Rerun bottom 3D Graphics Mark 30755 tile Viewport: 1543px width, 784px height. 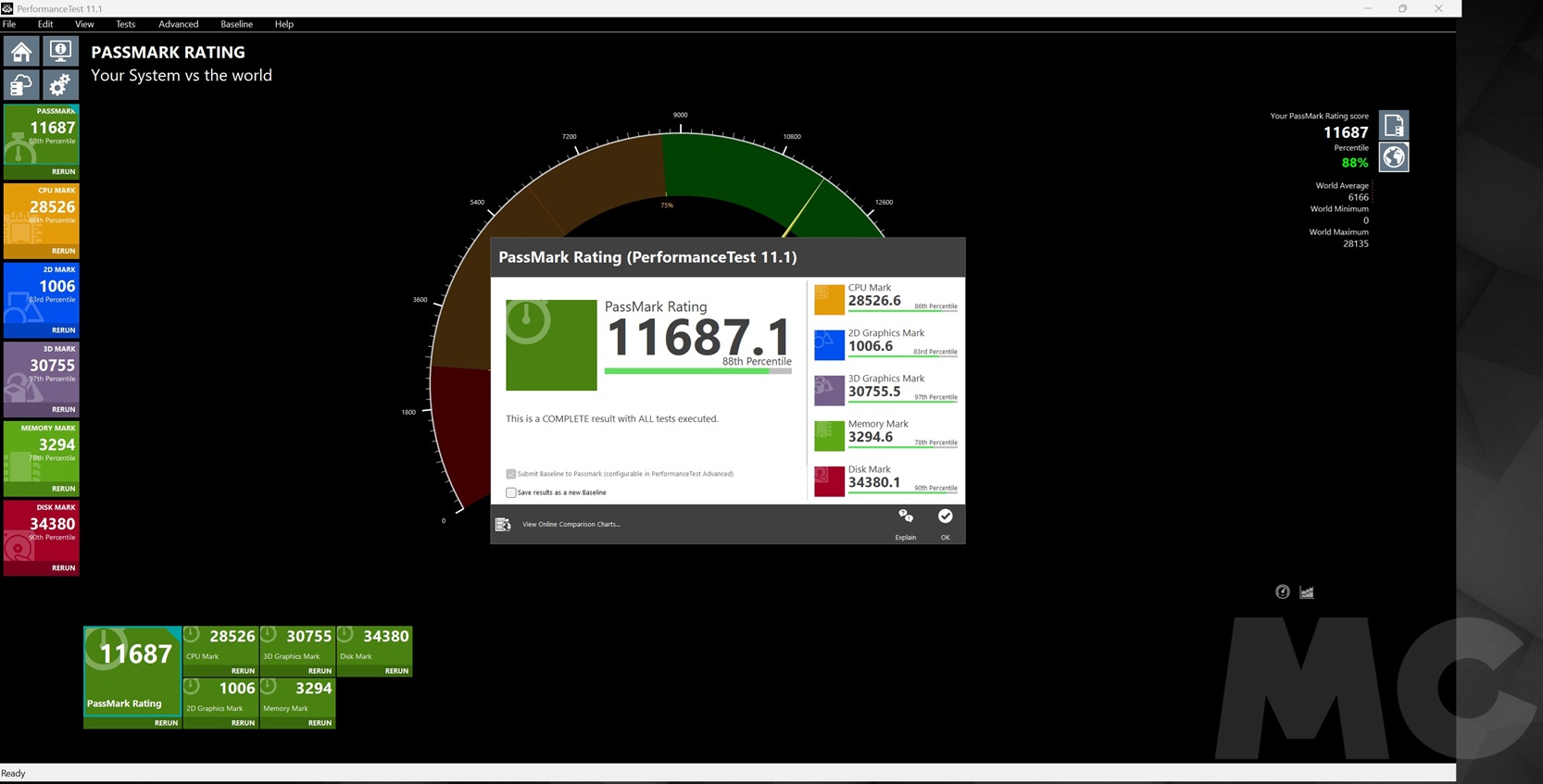click(320, 671)
